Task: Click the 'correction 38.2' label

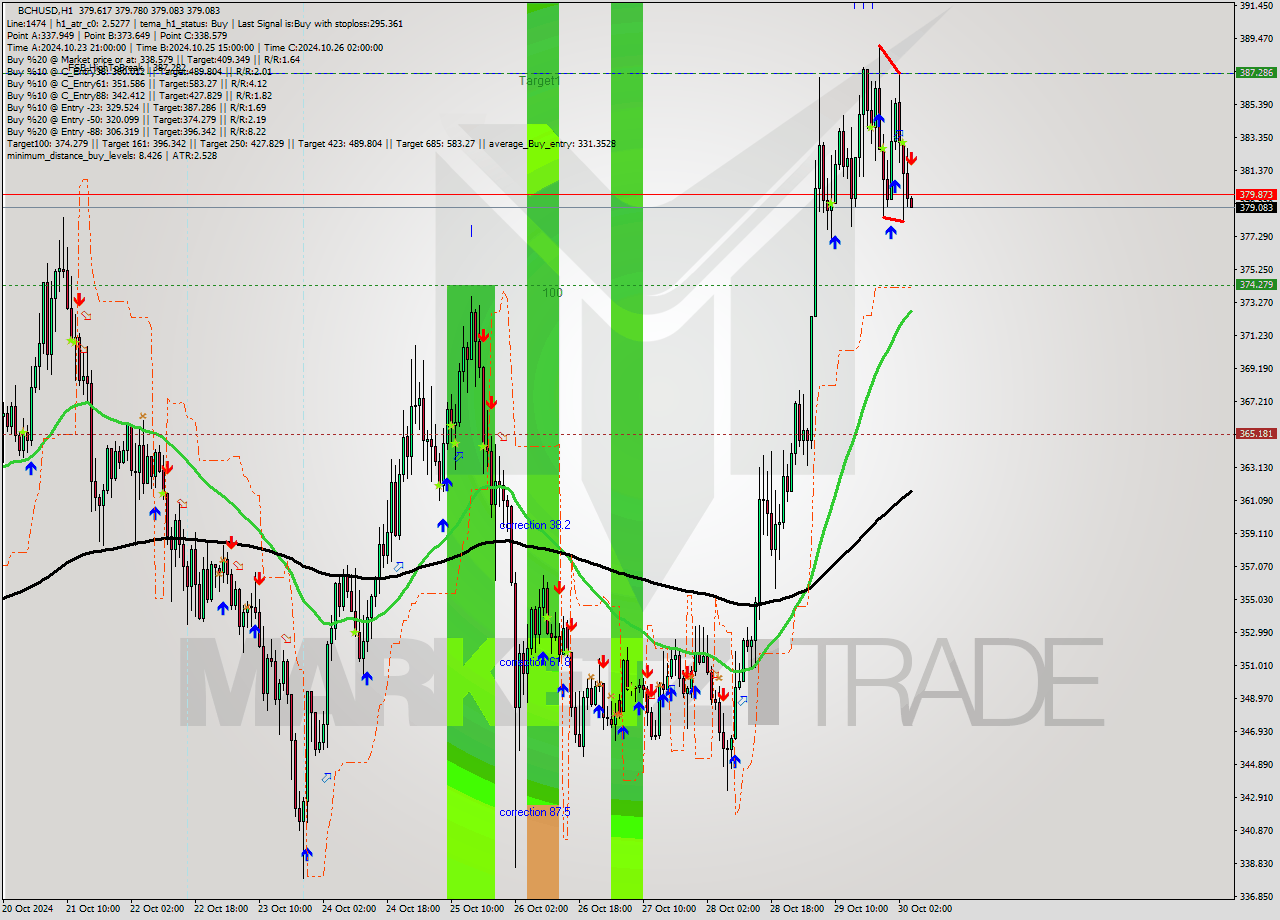Action: pyautogui.click(x=535, y=525)
